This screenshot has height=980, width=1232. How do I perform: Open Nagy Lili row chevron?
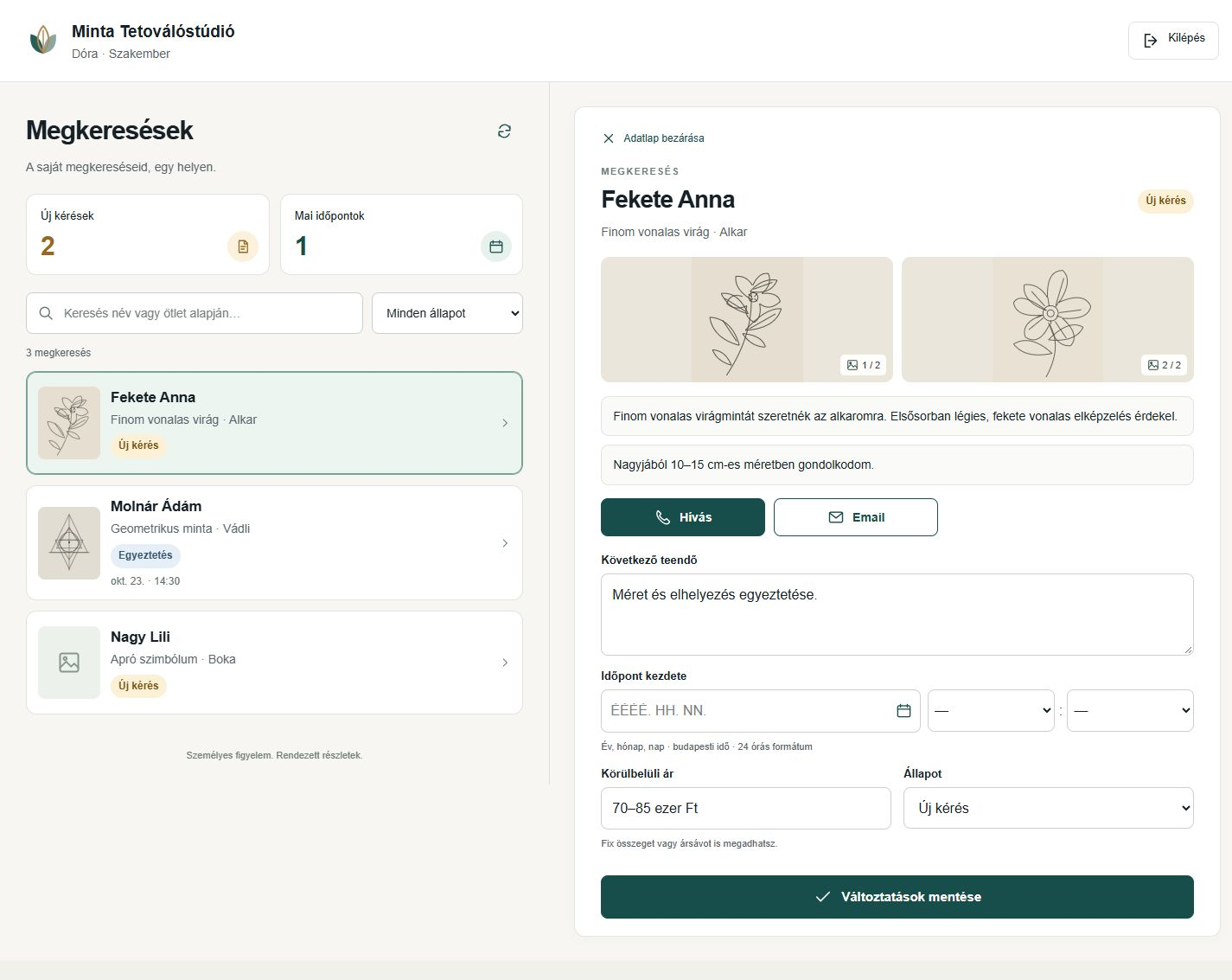point(505,663)
